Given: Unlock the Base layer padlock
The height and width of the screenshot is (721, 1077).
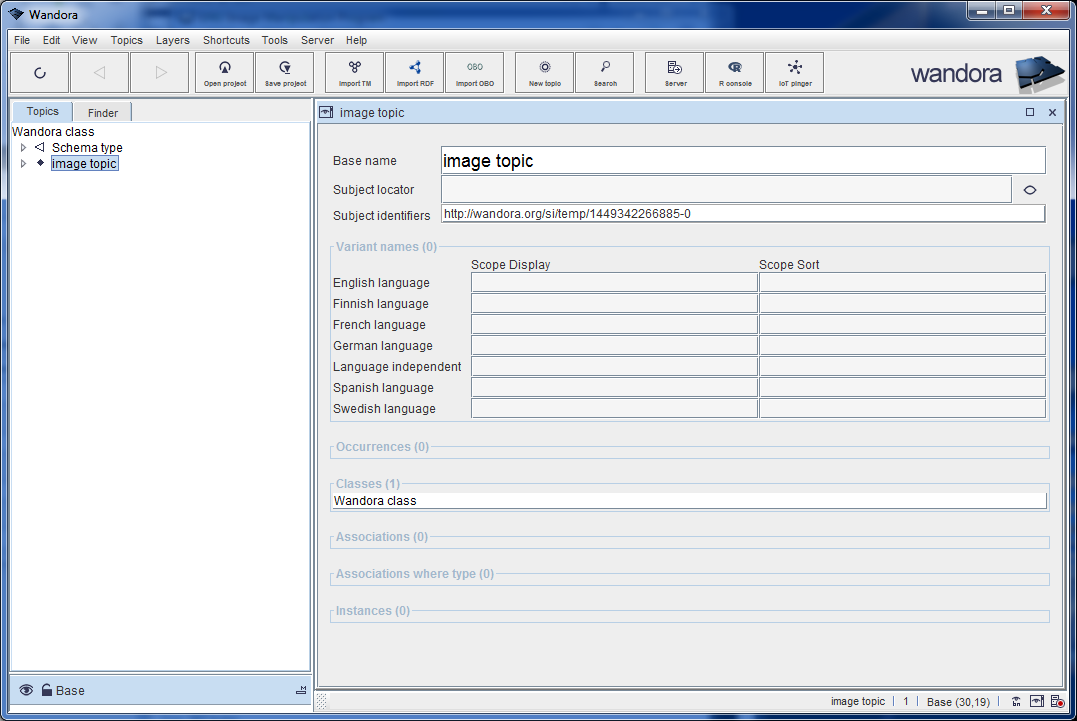Looking at the screenshot, I should click(48, 690).
